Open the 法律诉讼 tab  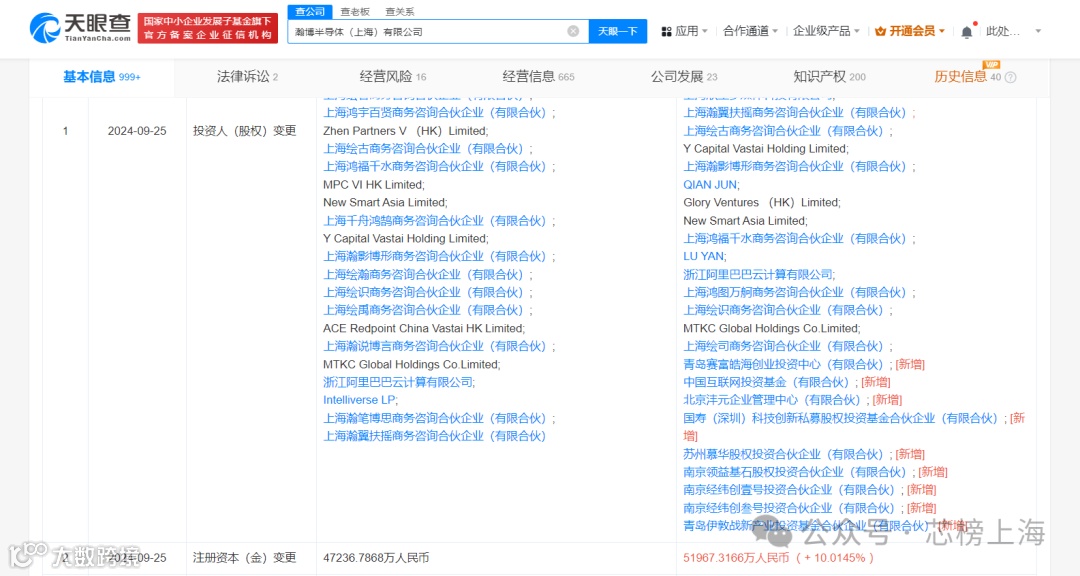click(247, 76)
